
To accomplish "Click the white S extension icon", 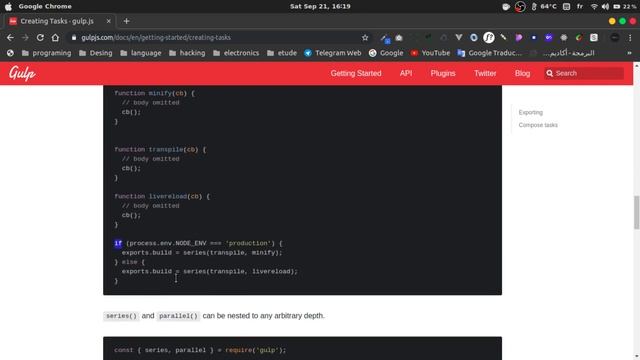I will 594,38.
